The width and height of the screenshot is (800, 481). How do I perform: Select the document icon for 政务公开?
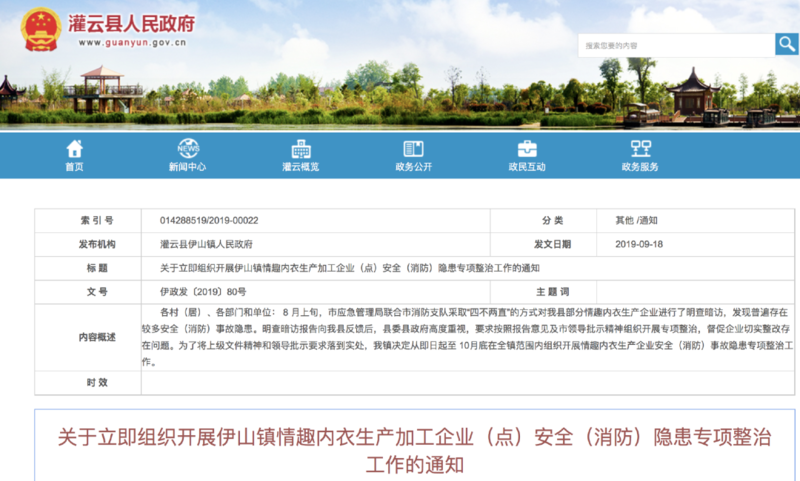(413, 149)
